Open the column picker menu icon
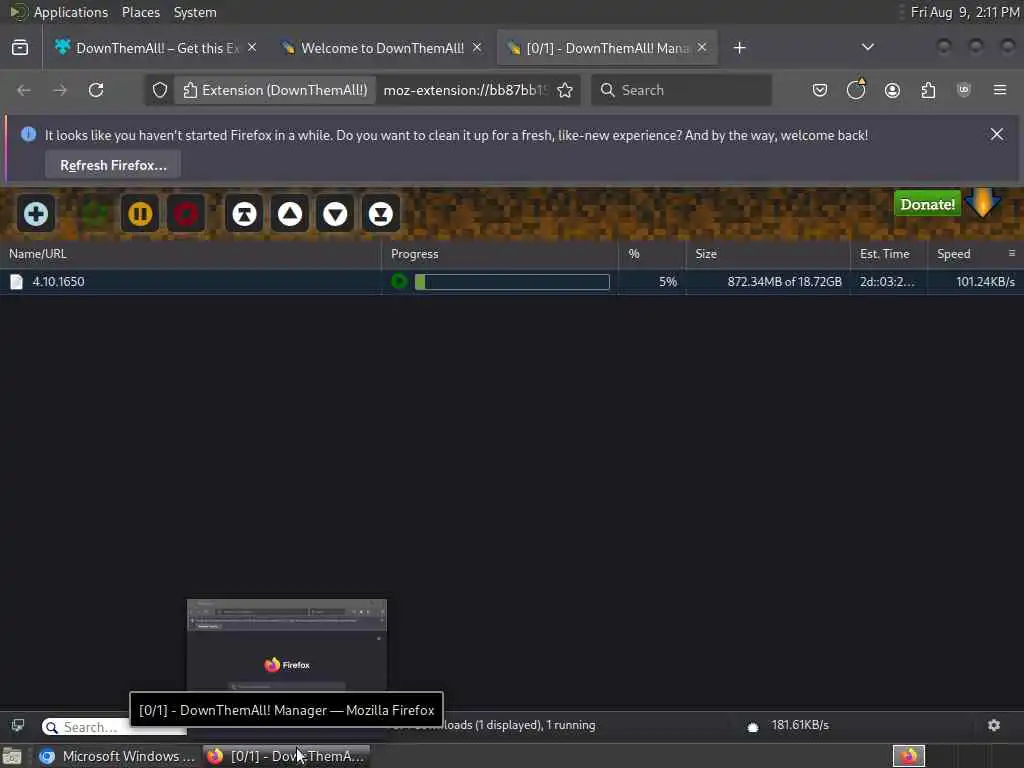The height and width of the screenshot is (768, 1024). click(x=1012, y=253)
